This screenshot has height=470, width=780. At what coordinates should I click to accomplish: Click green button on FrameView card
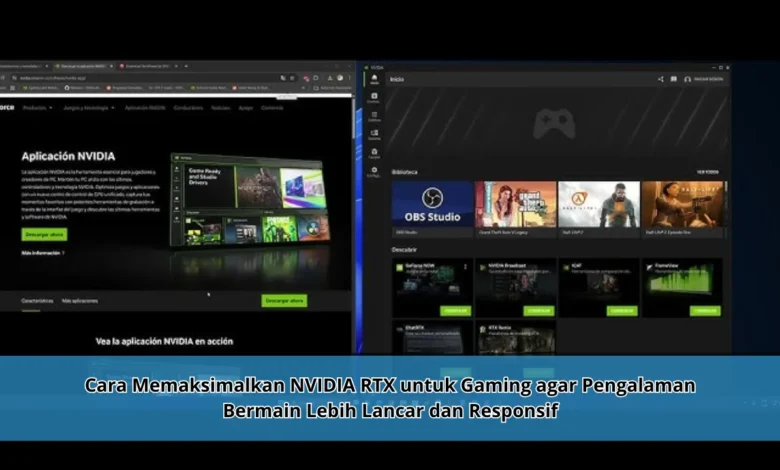click(705, 311)
